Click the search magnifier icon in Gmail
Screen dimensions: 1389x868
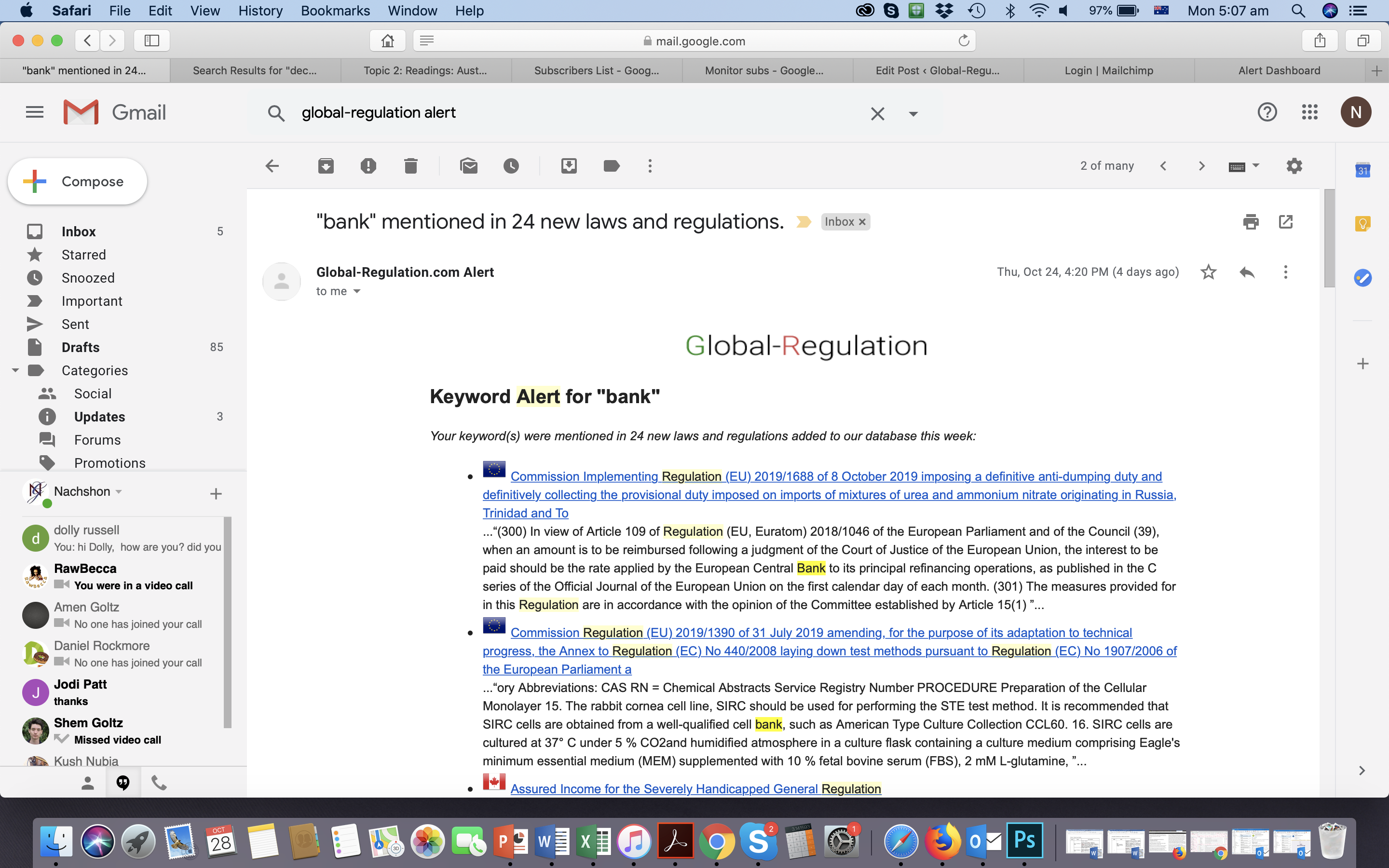(x=276, y=113)
